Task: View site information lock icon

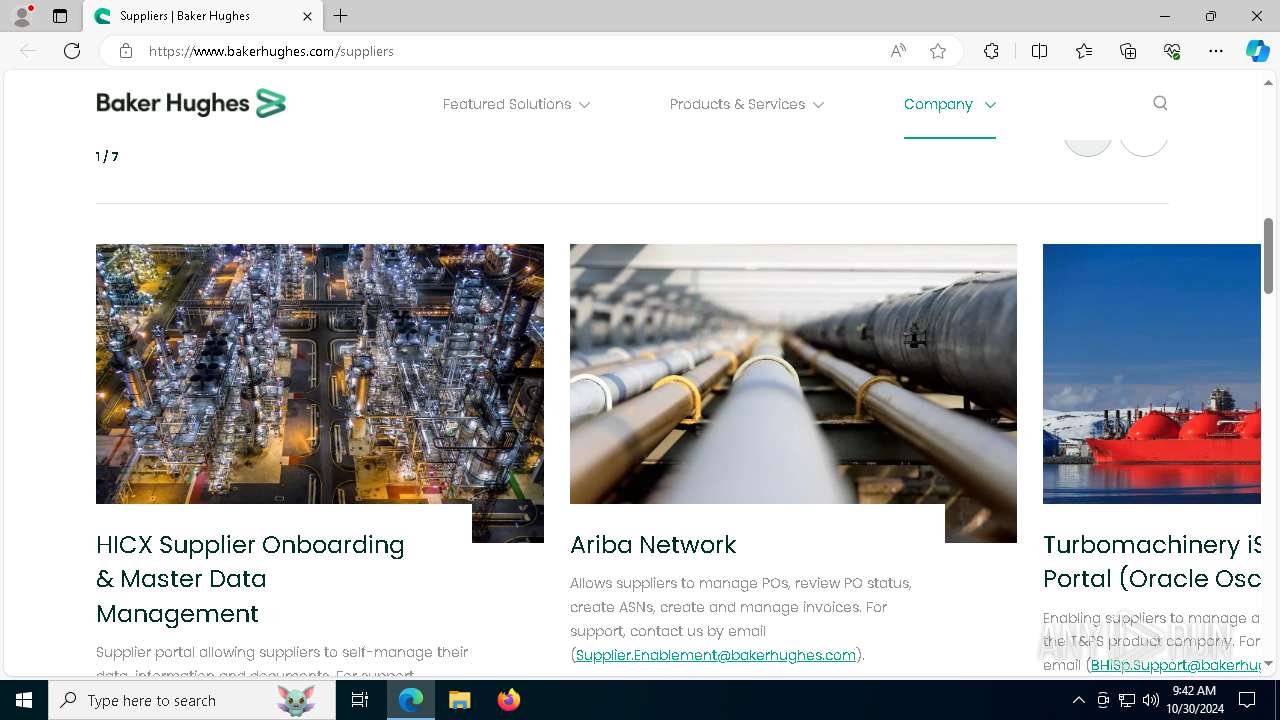Action: [126, 51]
